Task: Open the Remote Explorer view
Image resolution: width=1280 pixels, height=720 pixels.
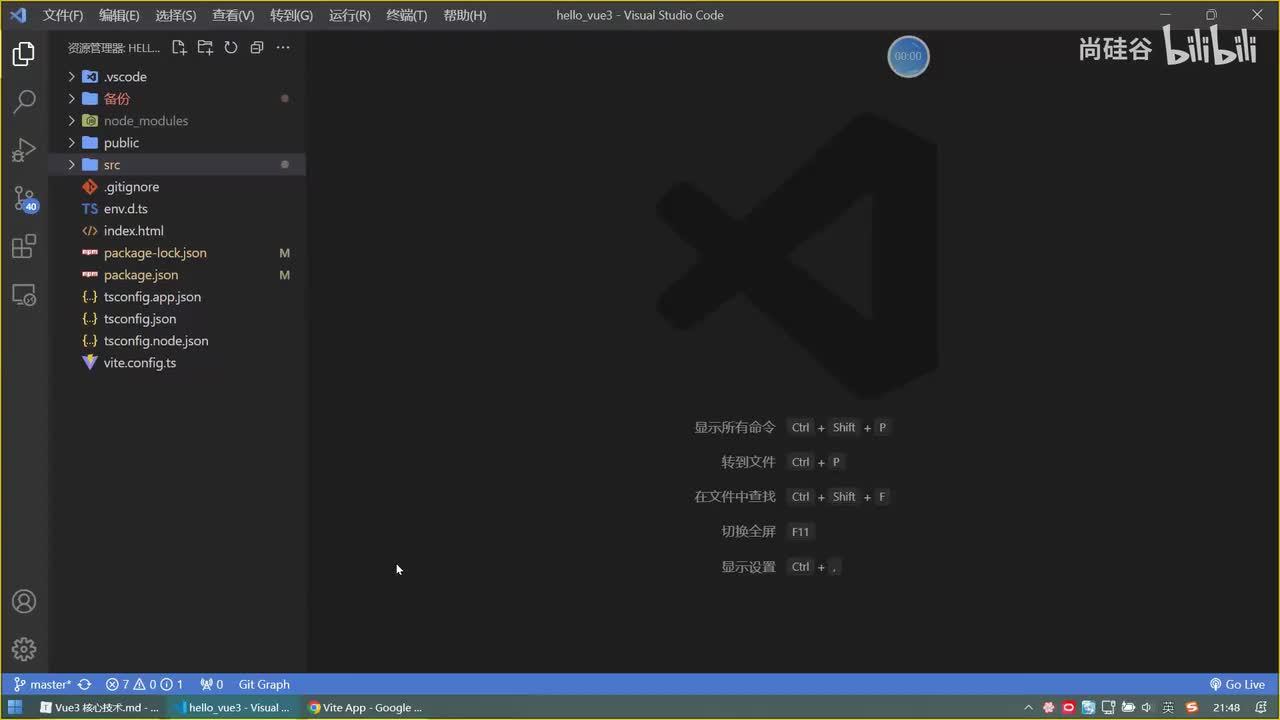Action: 24,294
